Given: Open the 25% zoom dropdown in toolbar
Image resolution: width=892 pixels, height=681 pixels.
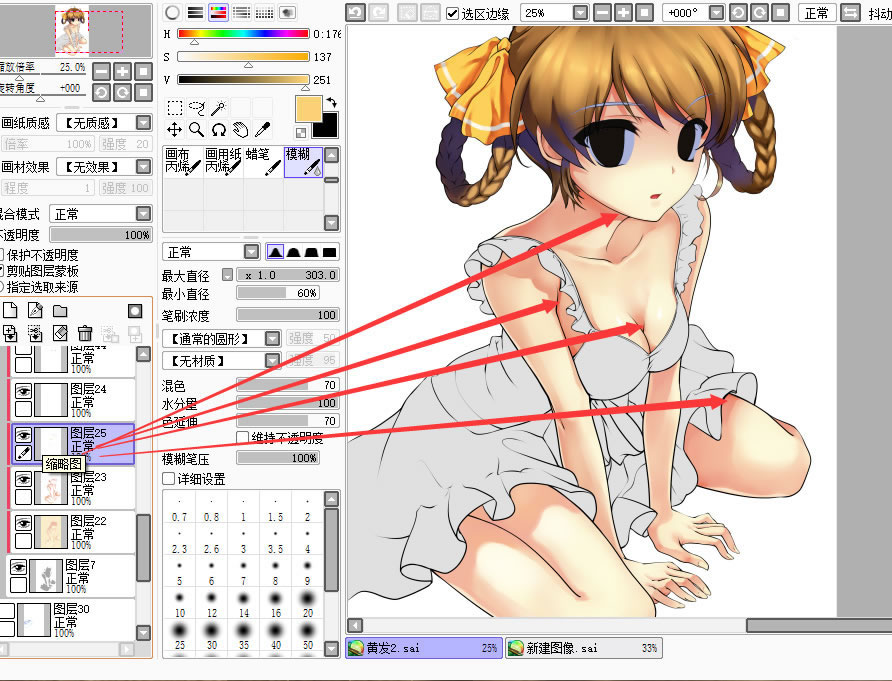Looking at the screenshot, I should (x=580, y=13).
